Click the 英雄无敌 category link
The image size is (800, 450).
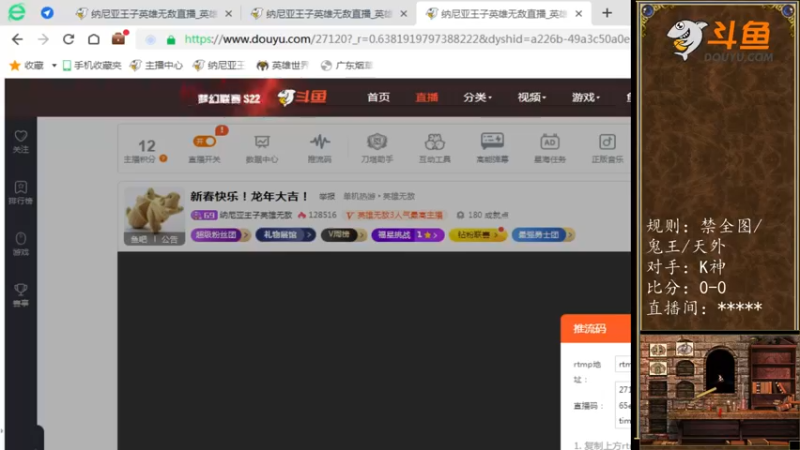(x=399, y=196)
